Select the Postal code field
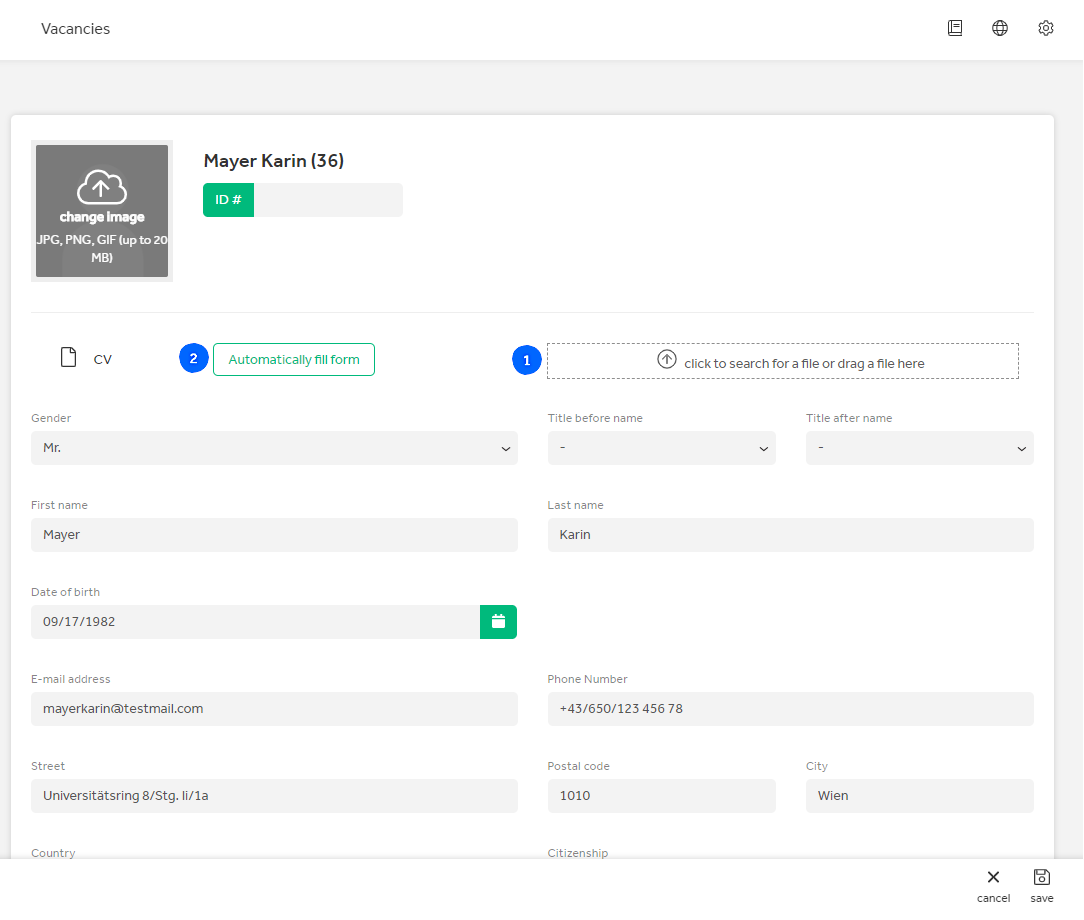The width and height of the screenshot is (1084, 920). [661, 796]
